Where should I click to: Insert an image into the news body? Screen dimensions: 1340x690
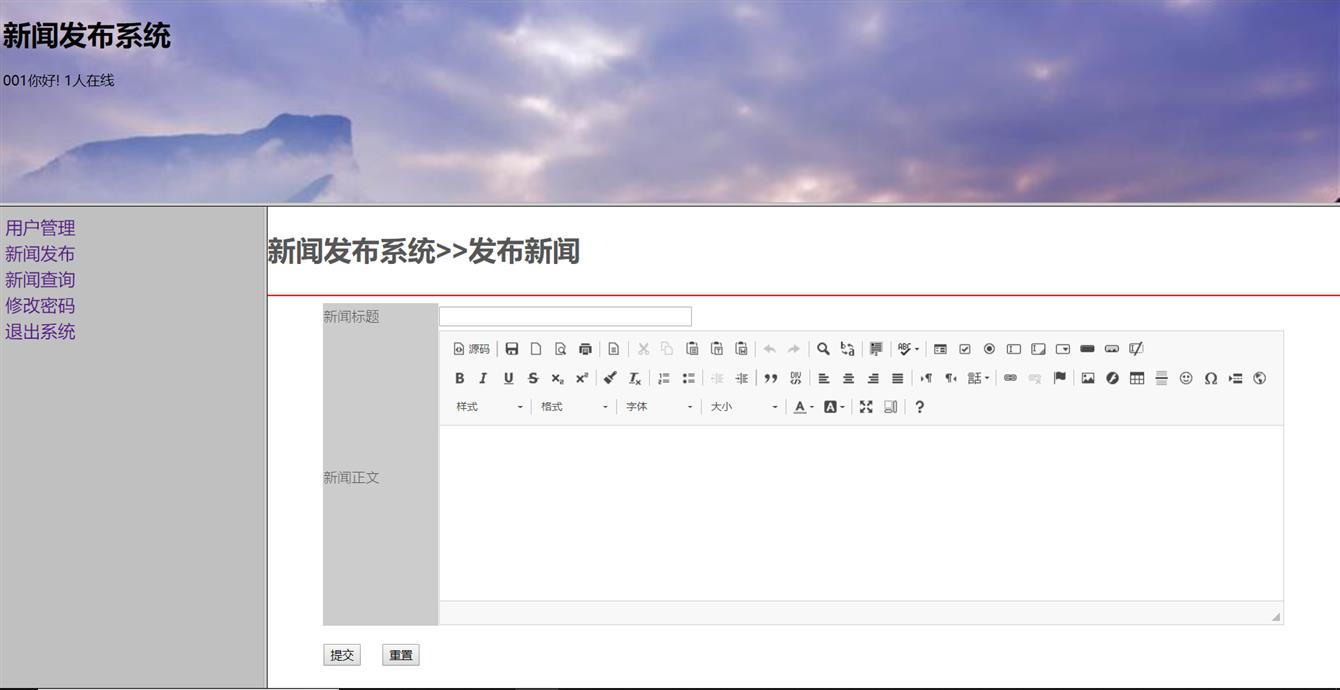(1088, 378)
